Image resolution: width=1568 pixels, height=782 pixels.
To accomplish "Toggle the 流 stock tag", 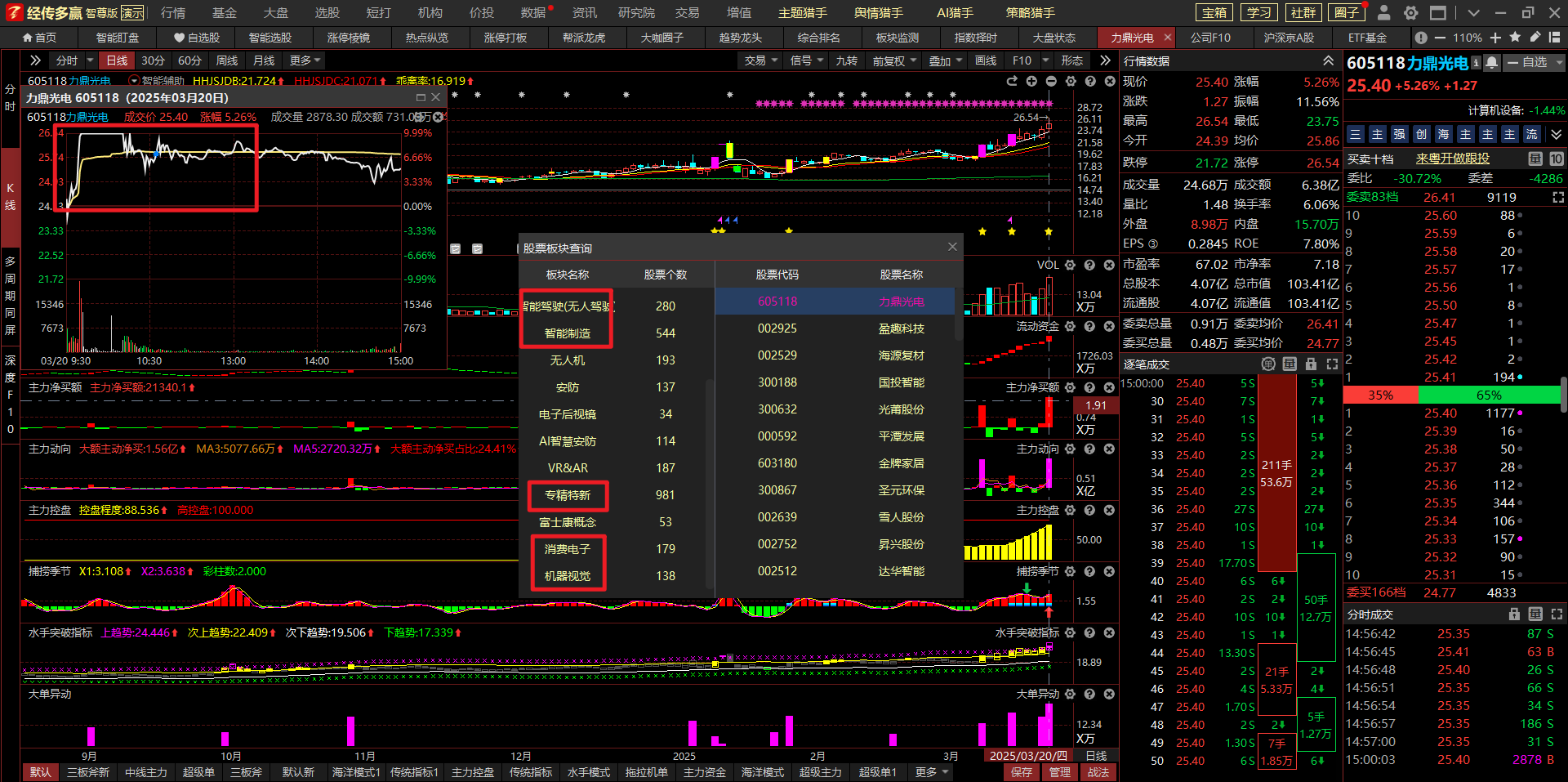I will [1531, 134].
